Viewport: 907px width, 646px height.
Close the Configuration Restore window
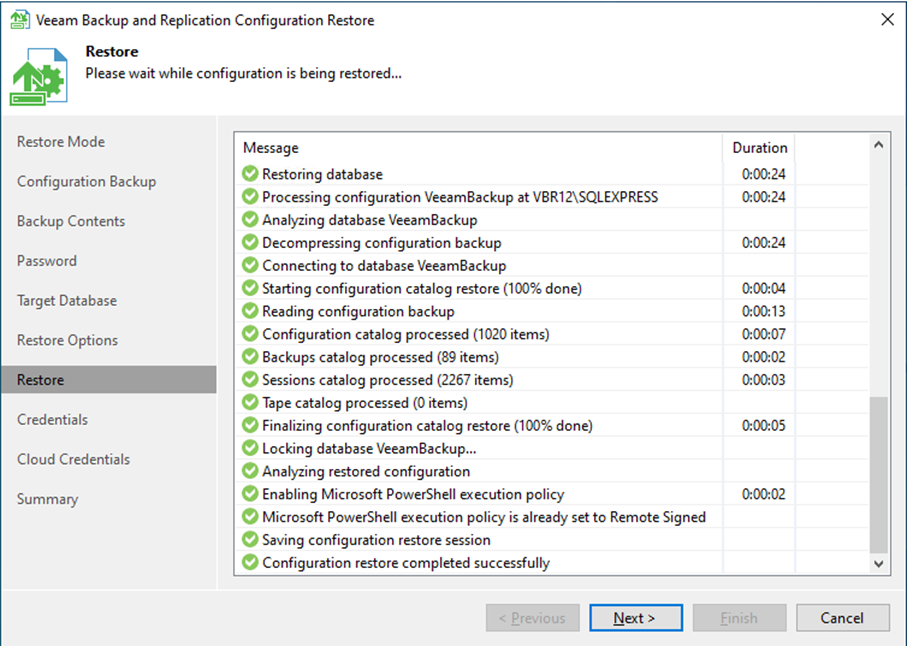click(x=887, y=20)
